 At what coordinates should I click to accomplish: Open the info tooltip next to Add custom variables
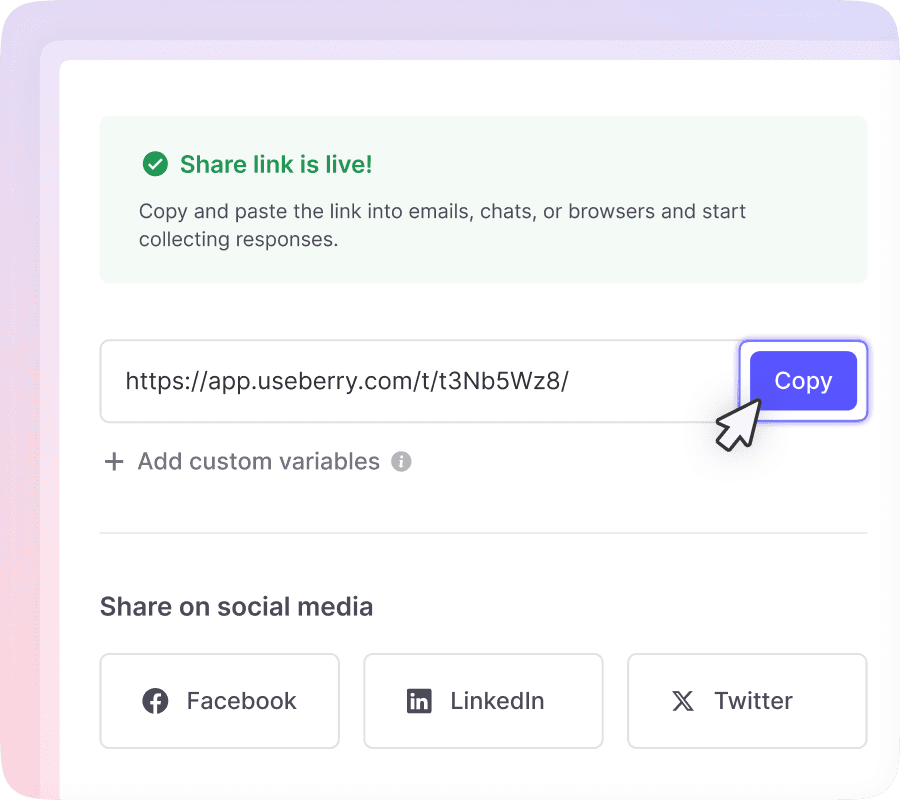[400, 461]
